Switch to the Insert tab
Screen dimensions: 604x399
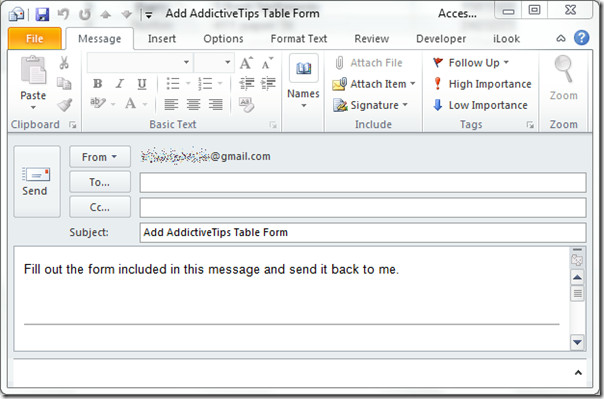[162, 39]
